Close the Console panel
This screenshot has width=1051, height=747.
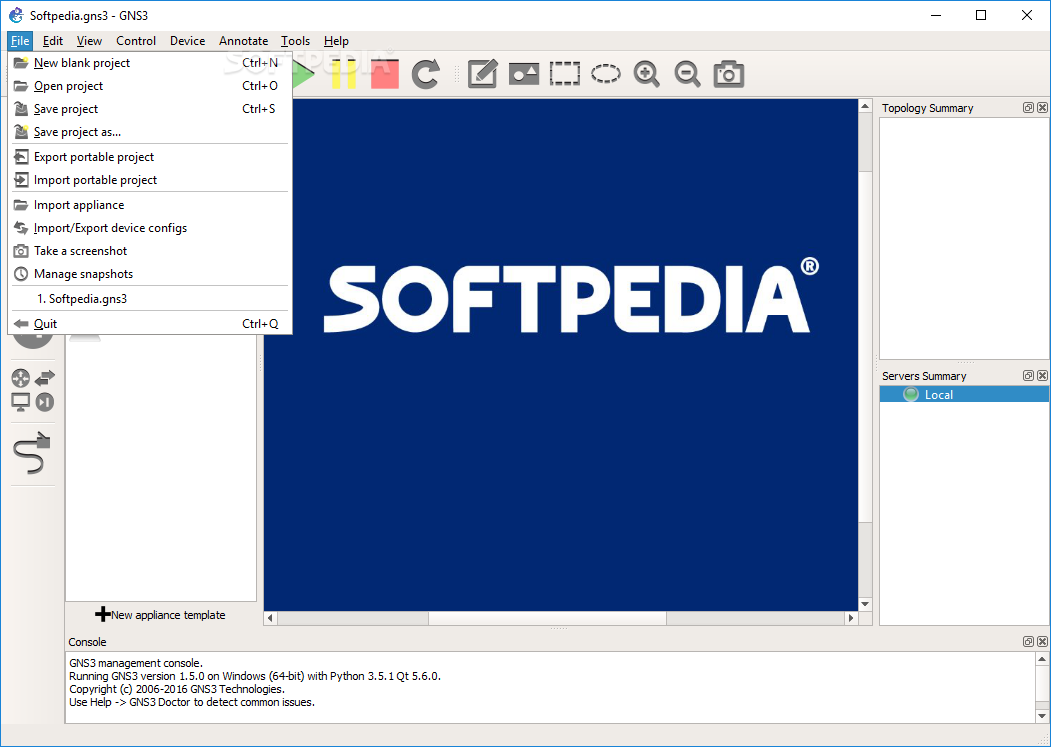pos(1042,642)
